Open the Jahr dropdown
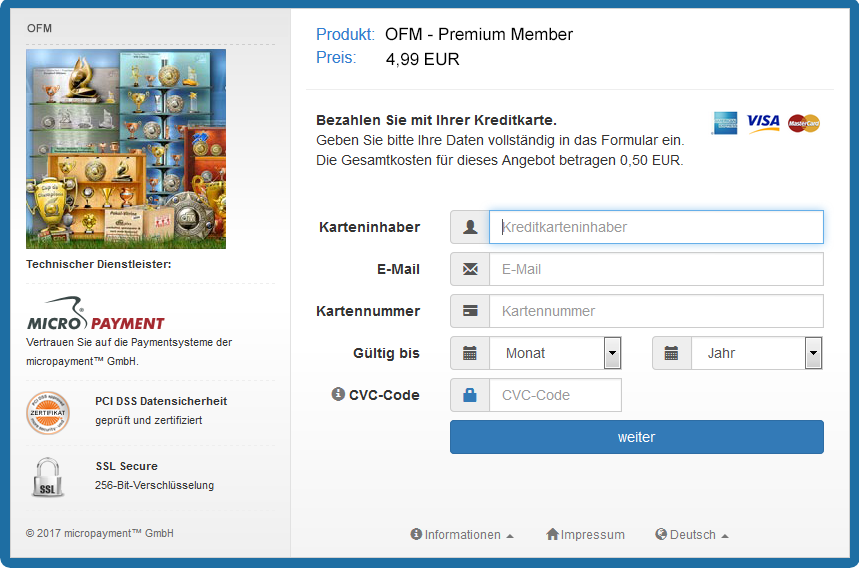This screenshot has height=568, width=859. coord(757,353)
